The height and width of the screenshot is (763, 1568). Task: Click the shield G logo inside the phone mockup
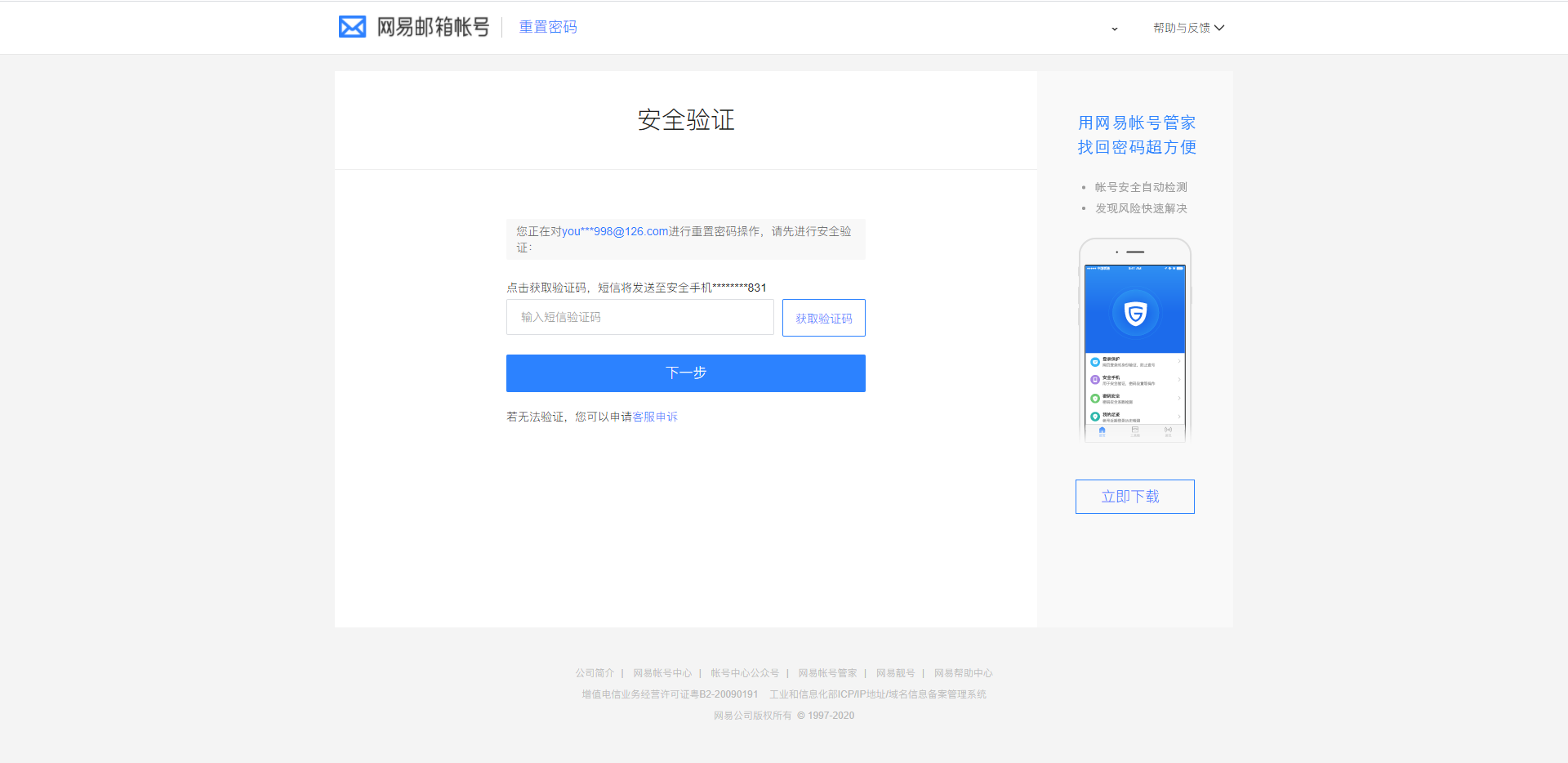1135,313
